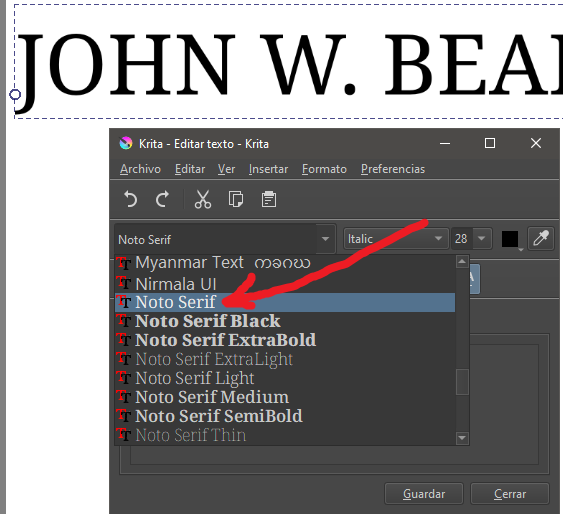
Task: Copy text with the copy icon
Action: [x=236, y=199]
